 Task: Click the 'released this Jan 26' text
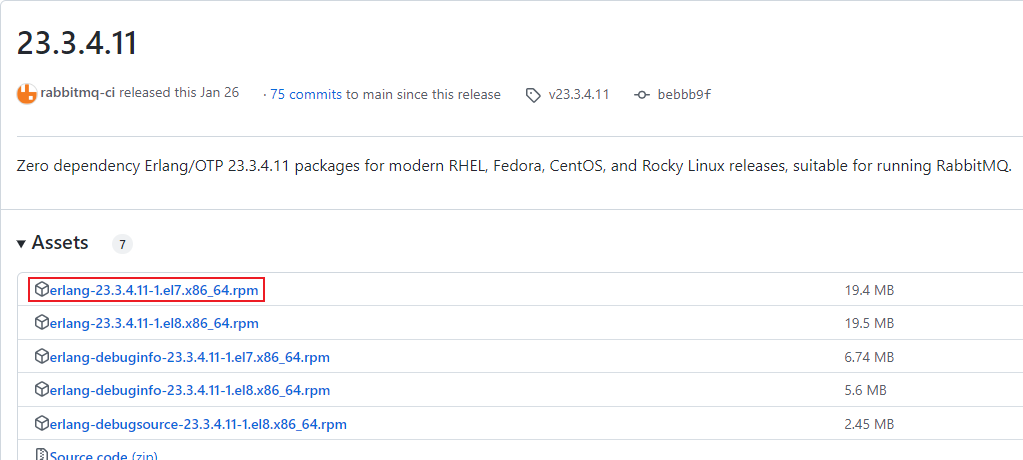179,93
